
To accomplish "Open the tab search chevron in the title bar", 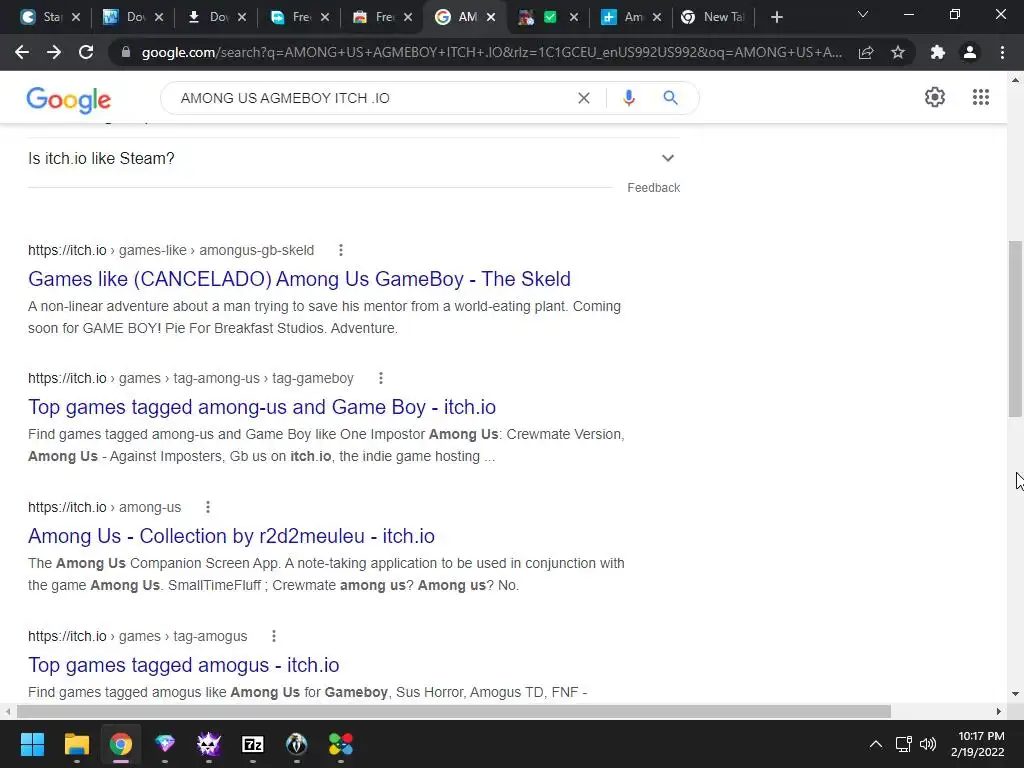I will (x=863, y=14).
